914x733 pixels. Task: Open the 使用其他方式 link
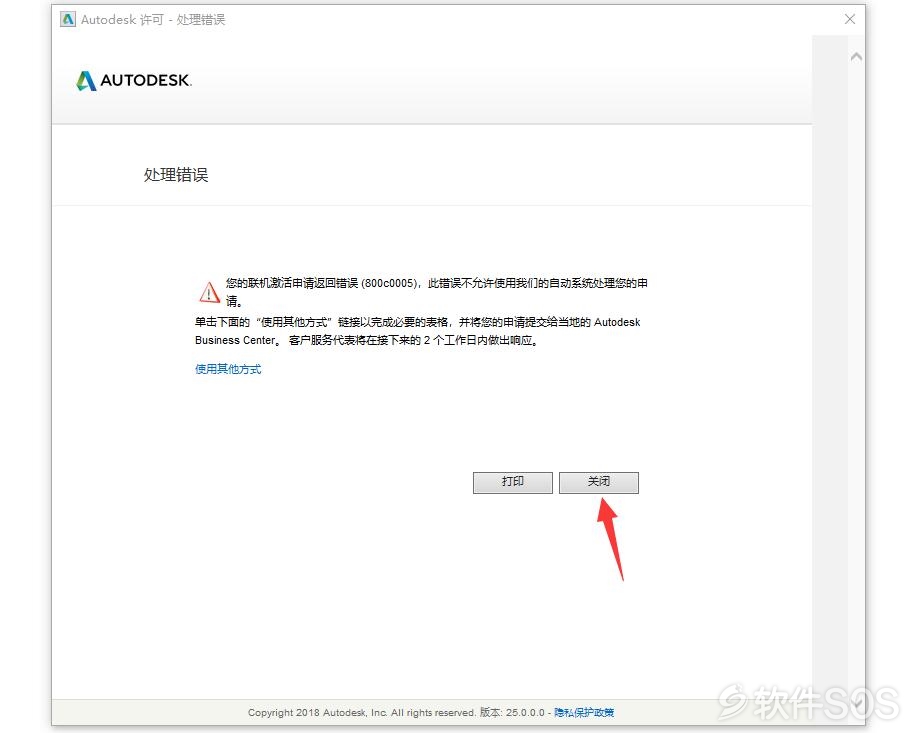[228, 369]
